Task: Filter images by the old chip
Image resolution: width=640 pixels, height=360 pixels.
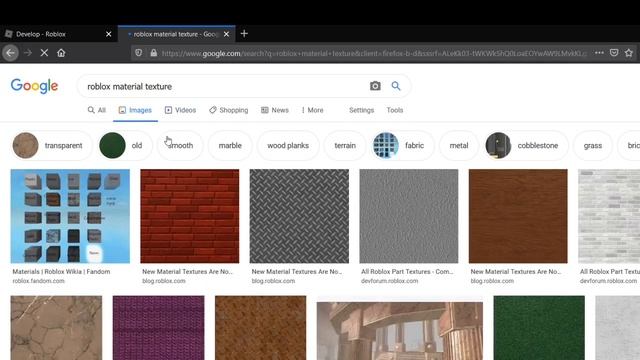Action: (125, 145)
